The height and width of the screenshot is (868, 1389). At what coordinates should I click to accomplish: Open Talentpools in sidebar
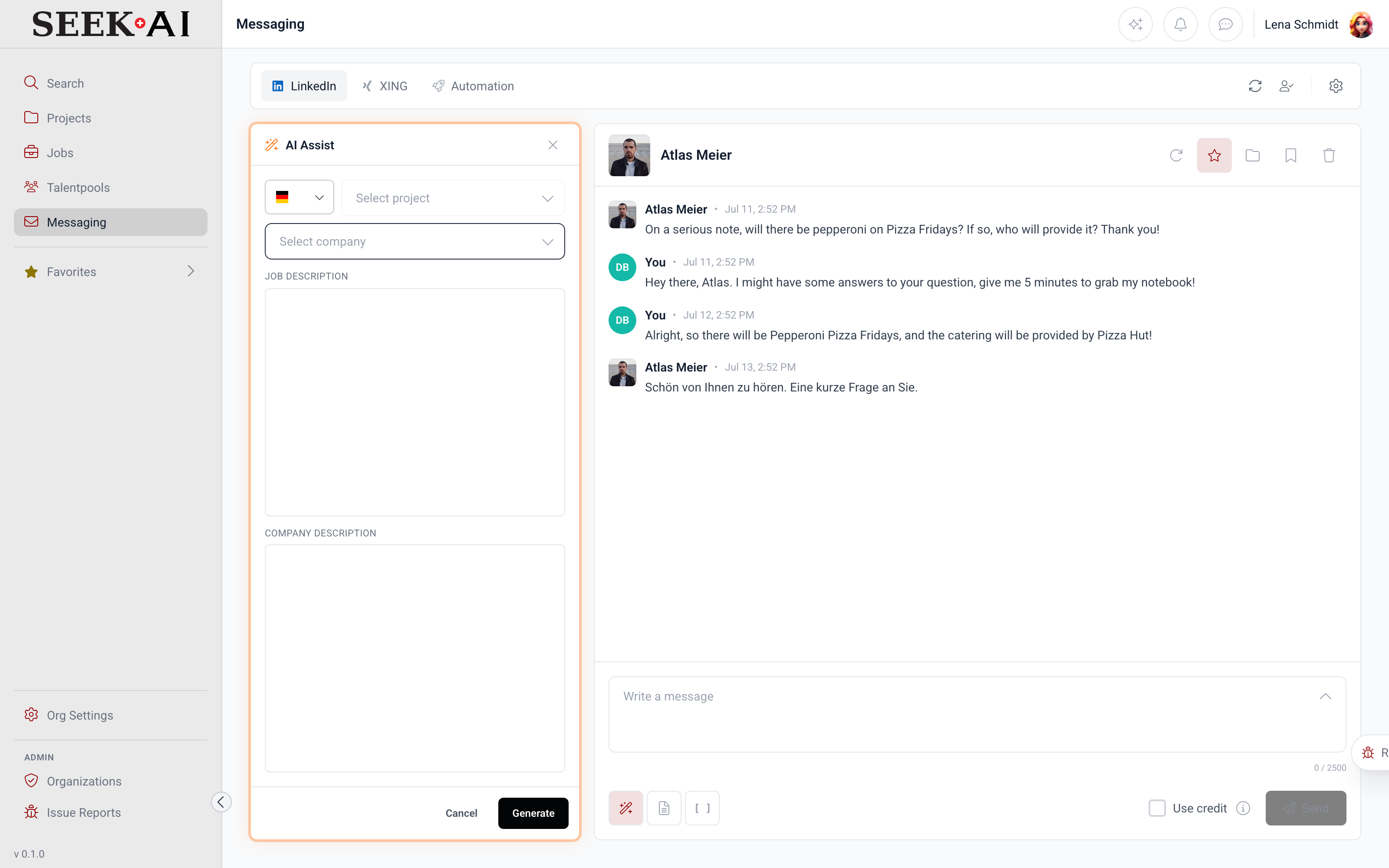coord(110,187)
